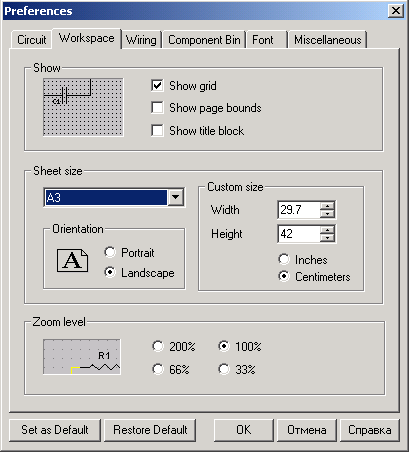Click the A3 sheet size field
409x453 pixels.
point(106,198)
